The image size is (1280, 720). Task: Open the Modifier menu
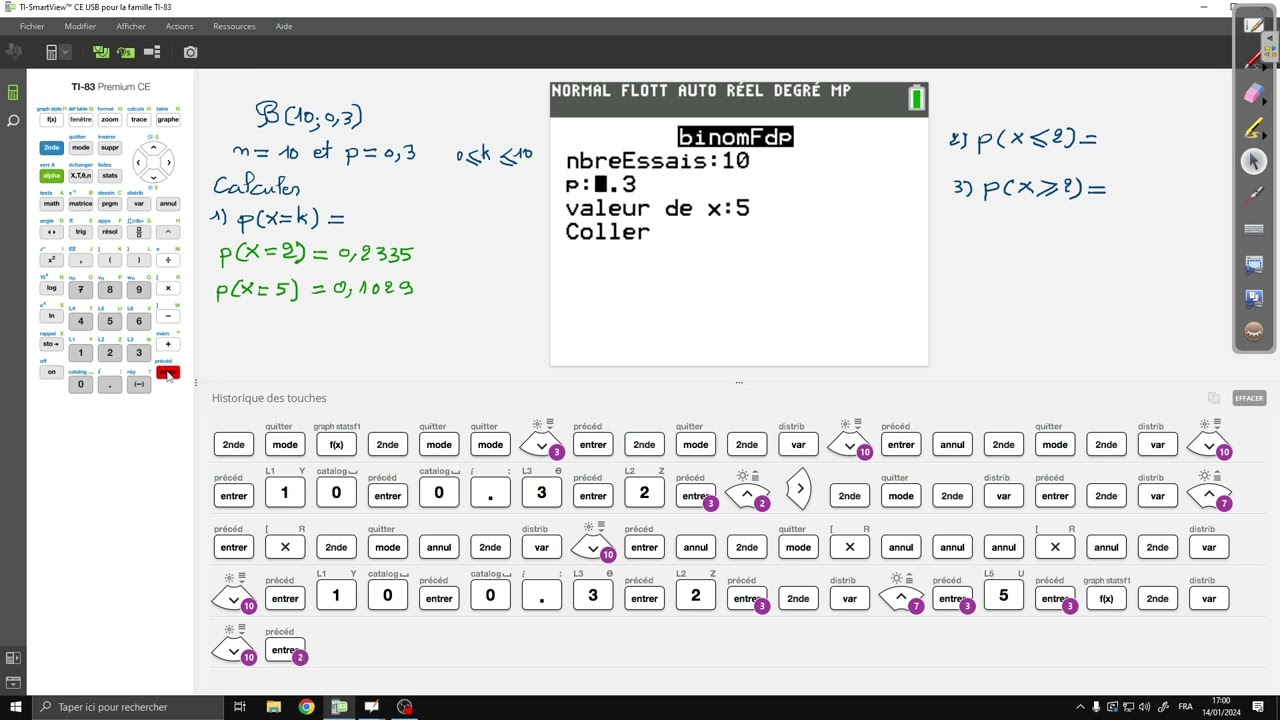pos(80,26)
